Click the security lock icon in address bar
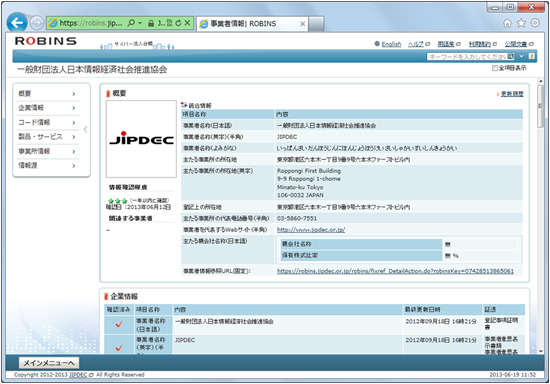This screenshot has height=384, width=550. tap(151, 23)
